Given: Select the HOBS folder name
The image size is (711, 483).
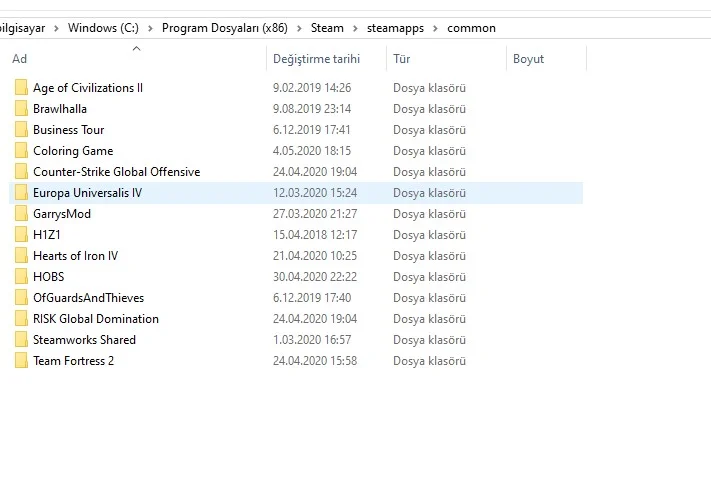Looking at the screenshot, I should (49, 277).
